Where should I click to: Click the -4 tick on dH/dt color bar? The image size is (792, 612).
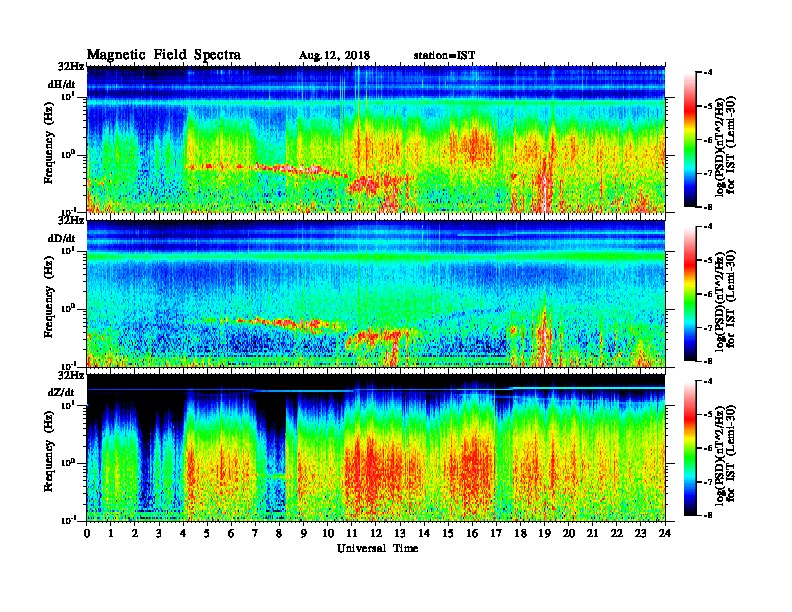coord(709,73)
